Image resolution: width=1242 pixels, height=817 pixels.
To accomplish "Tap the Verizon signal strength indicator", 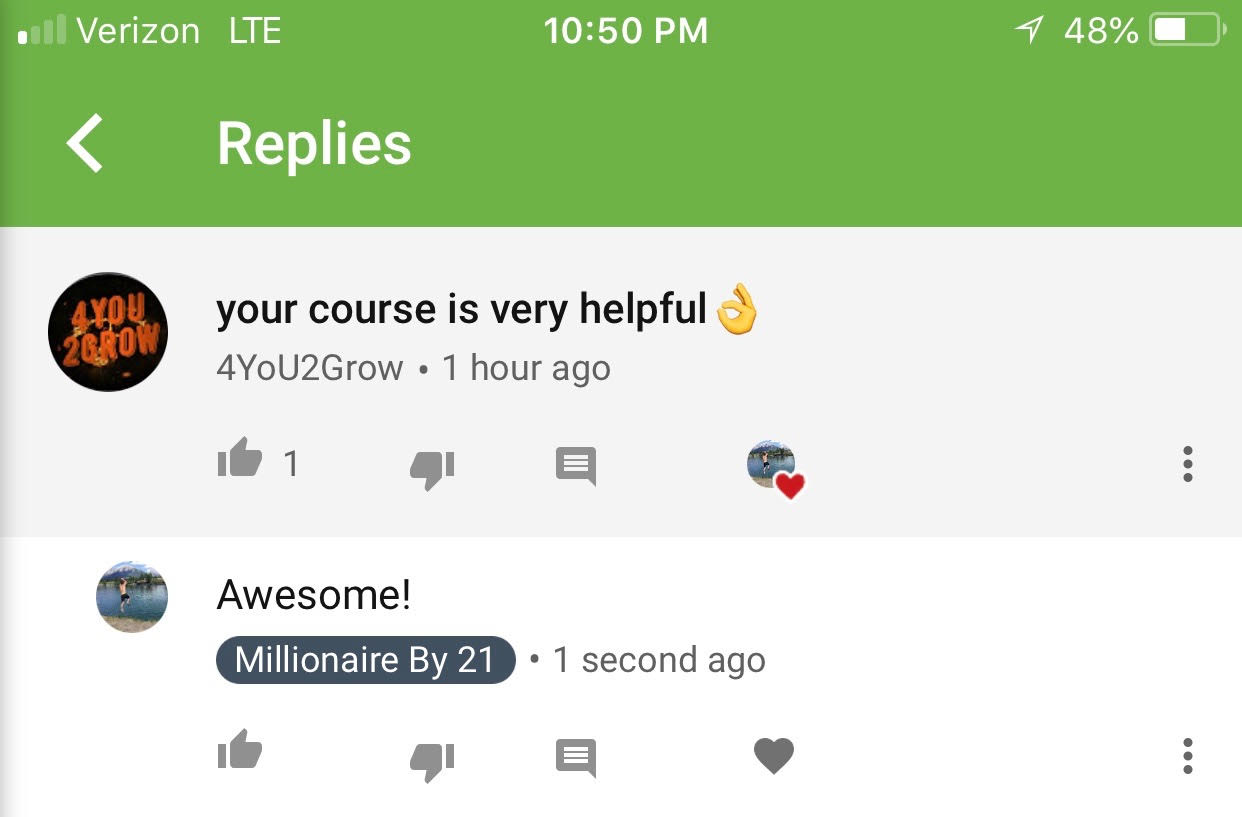I will (x=42, y=31).
